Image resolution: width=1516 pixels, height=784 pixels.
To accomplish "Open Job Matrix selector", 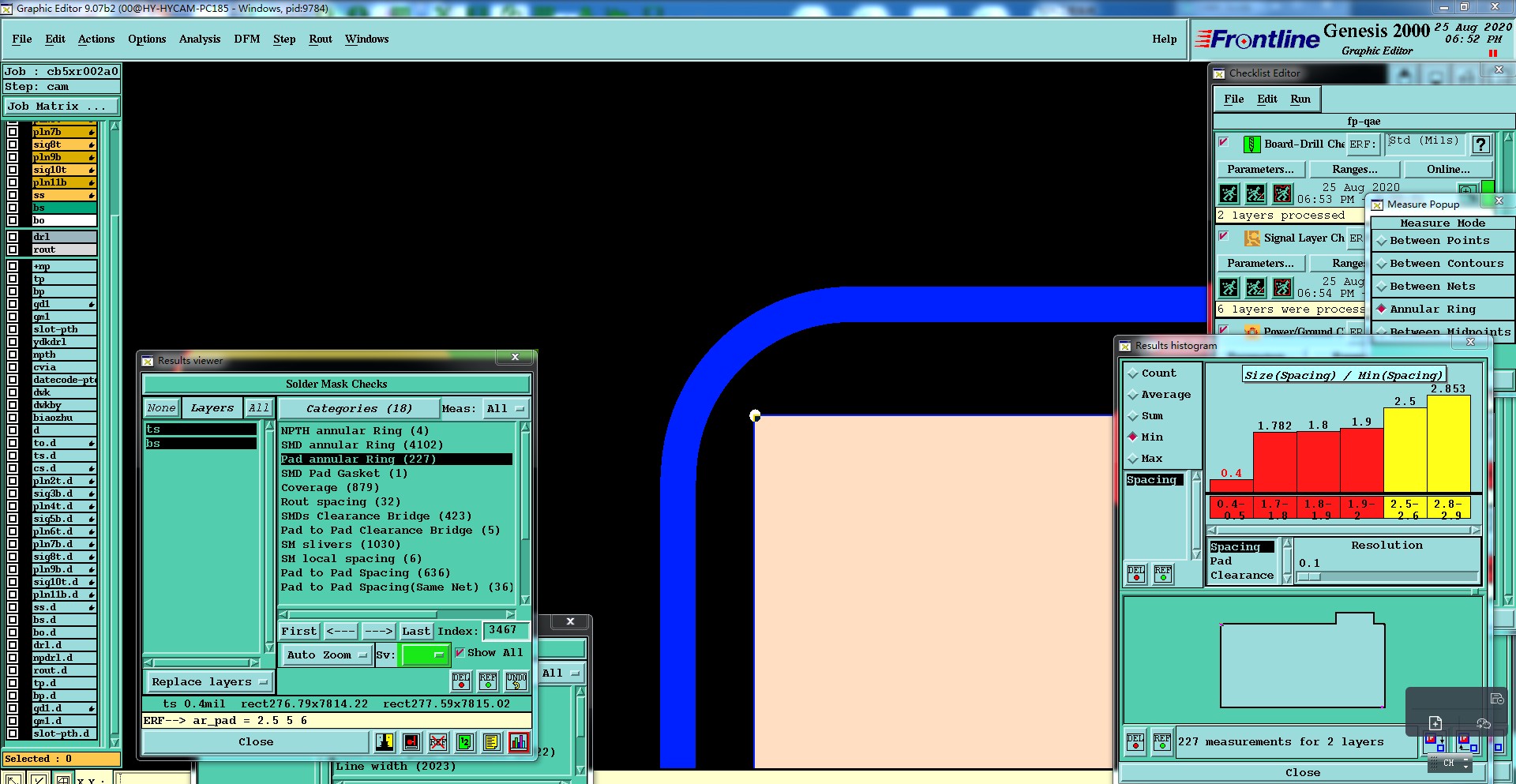I will click(x=62, y=106).
